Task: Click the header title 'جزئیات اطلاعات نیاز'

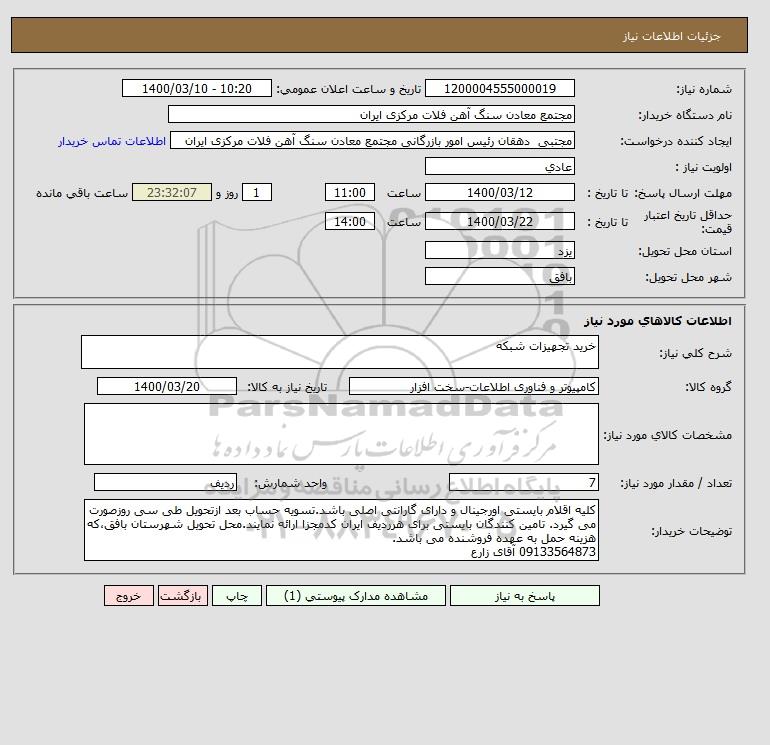Action: tap(671, 36)
